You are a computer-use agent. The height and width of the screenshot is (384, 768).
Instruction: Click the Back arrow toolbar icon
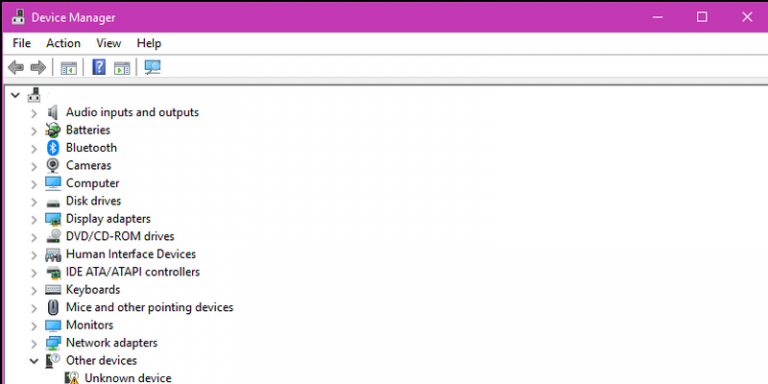[16, 68]
